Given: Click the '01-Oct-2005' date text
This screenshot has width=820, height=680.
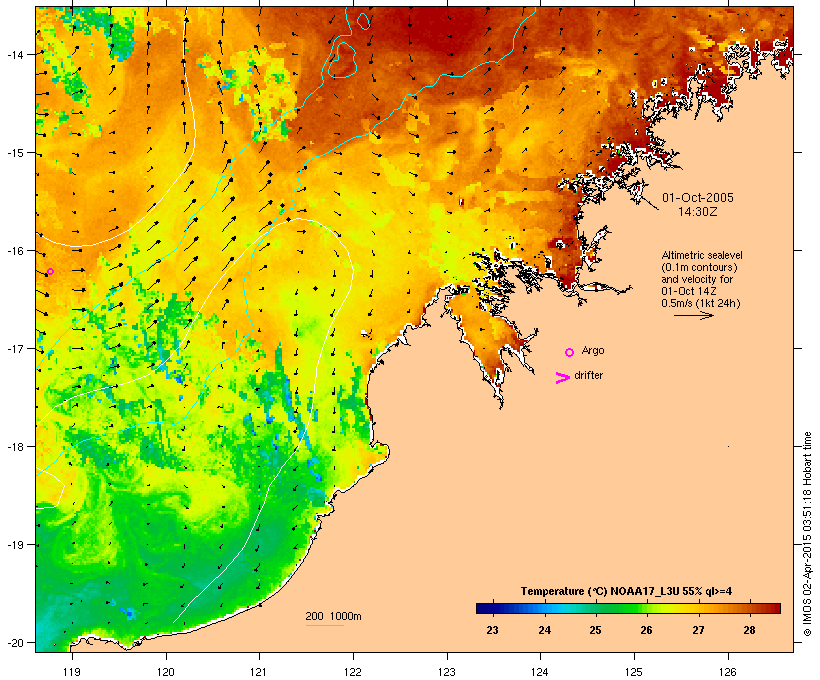Looking at the screenshot, I should [x=698, y=198].
